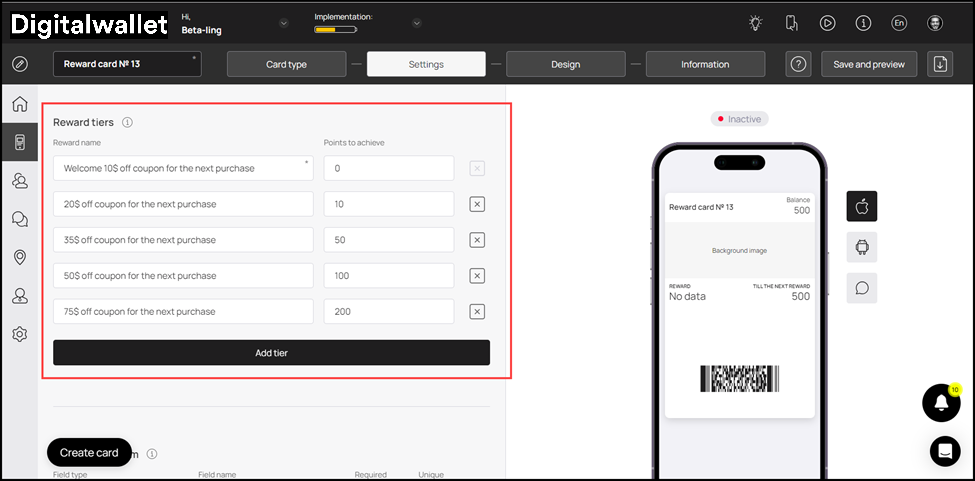Click the lightbulb tips icon in header
The height and width of the screenshot is (481, 975).
pyautogui.click(x=755, y=23)
